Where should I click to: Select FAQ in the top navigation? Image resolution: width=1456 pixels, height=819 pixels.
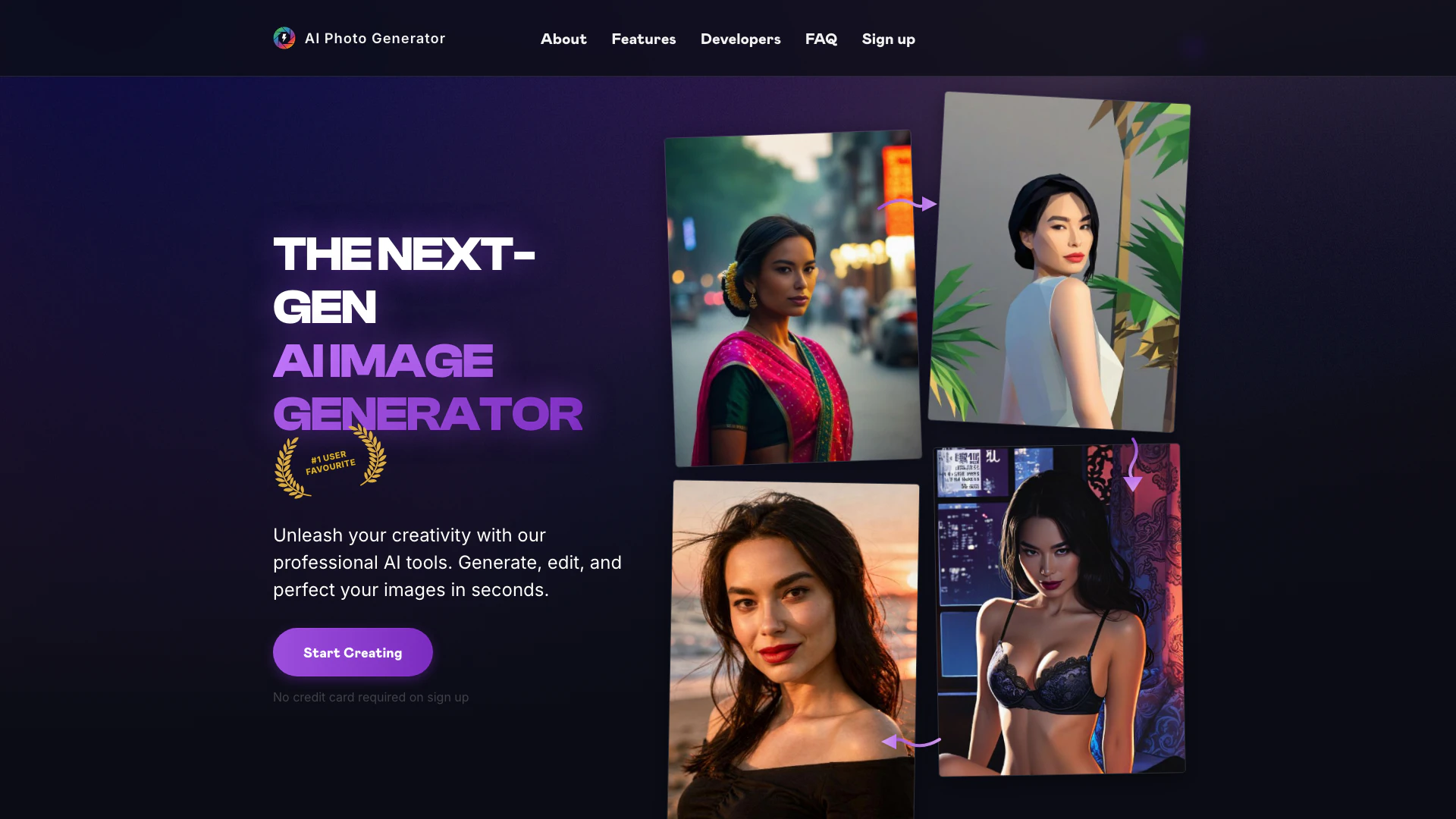pyautogui.click(x=821, y=39)
